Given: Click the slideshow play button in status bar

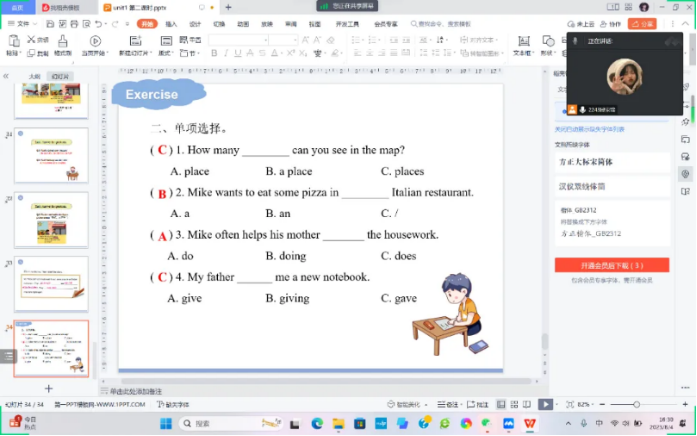Looking at the screenshot, I should [545, 404].
